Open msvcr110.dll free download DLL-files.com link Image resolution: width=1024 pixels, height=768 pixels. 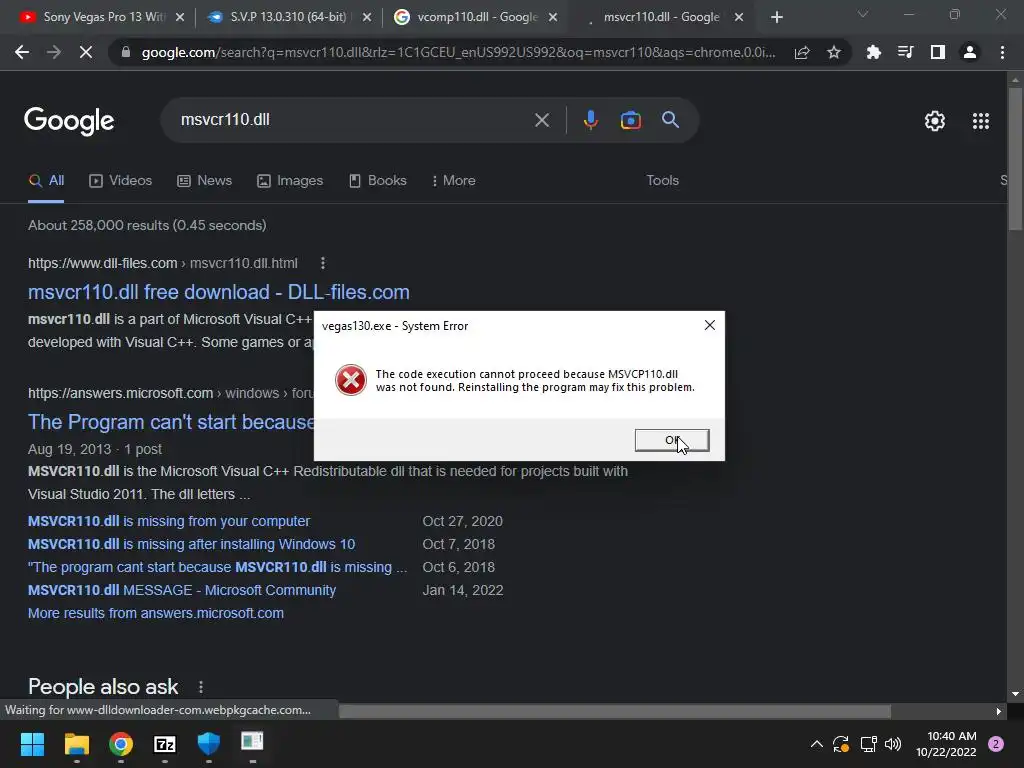(219, 292)
